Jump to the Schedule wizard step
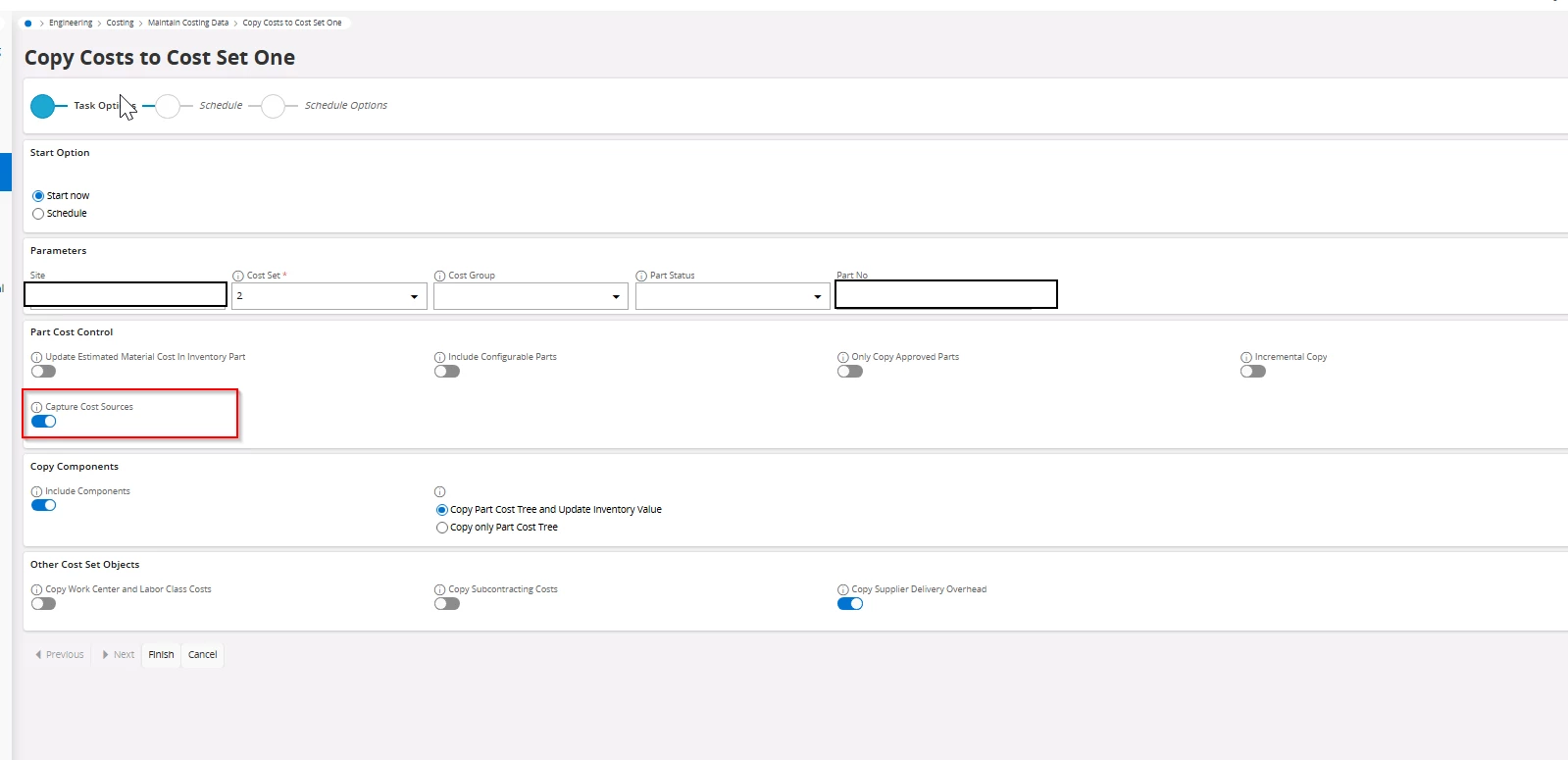This screenshot has width=1568, height=760. (x=168, y=106)
